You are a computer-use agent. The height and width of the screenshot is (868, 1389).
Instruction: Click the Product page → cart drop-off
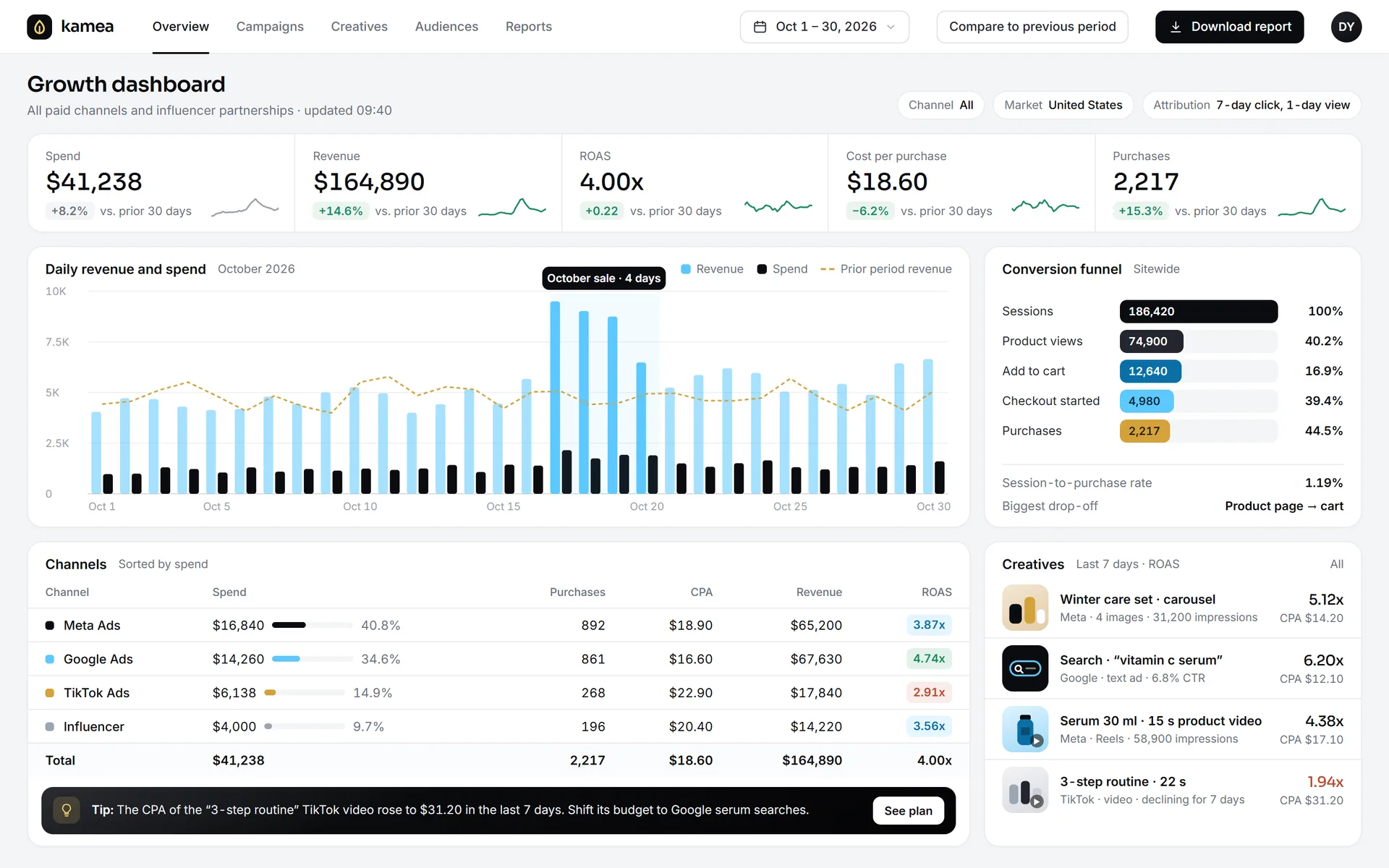pos(1284,506)
